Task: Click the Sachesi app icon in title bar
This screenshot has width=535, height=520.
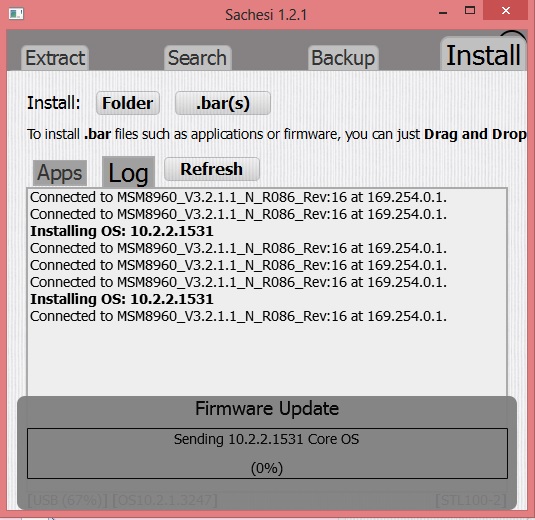Action: pos(16,14)
